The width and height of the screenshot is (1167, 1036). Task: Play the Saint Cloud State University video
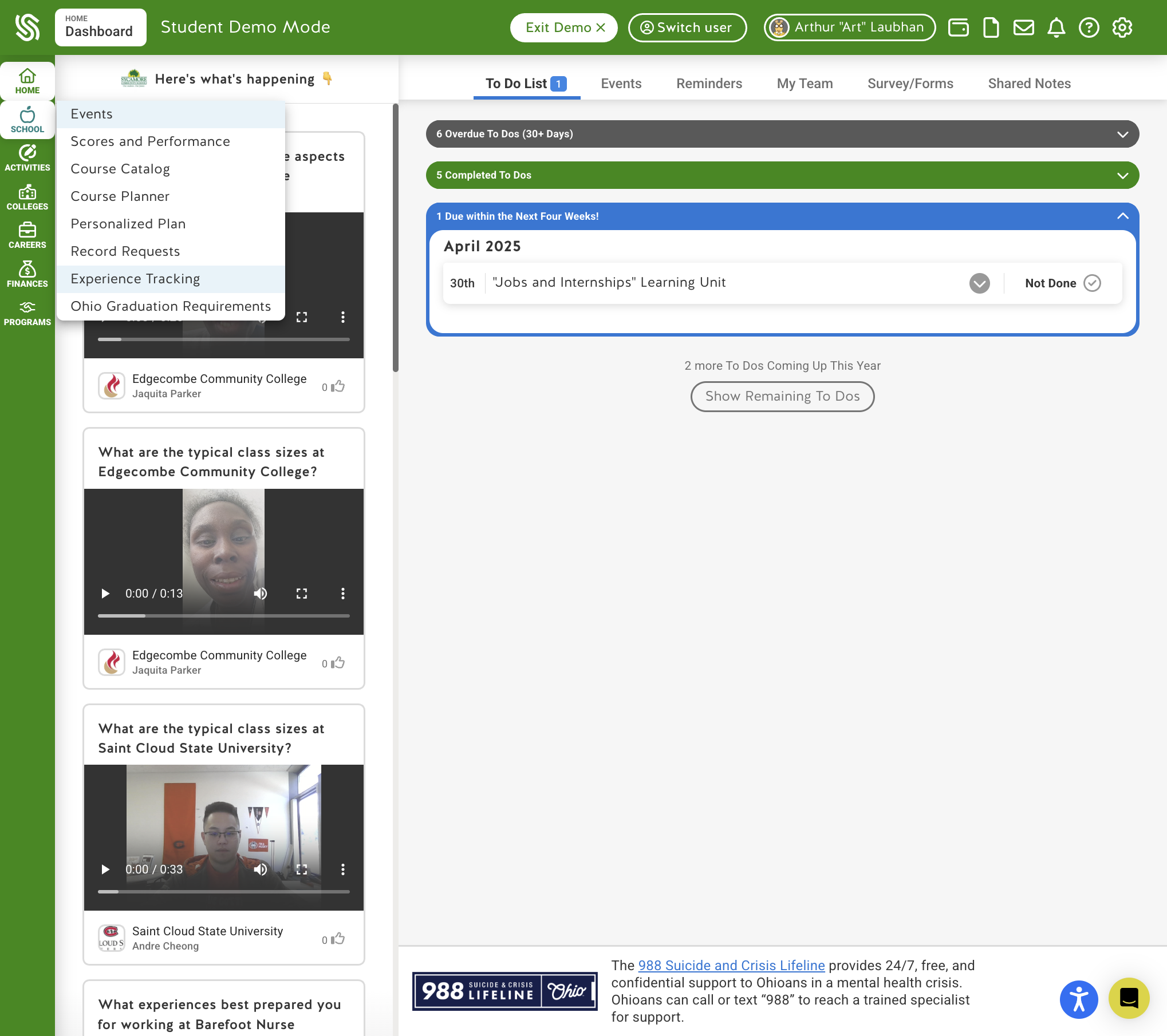(x=105, y=869)
